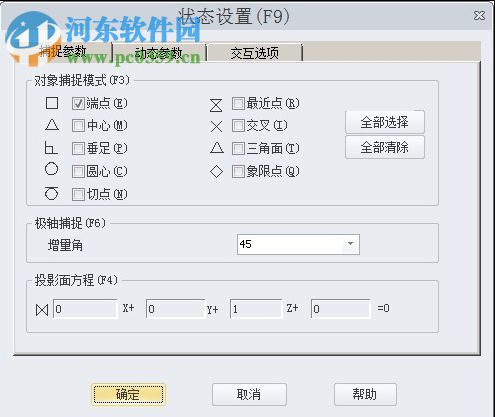This screenshot has height=417, width=495.
Task: Click the circle center snap icon
Action: pos(51,169)
